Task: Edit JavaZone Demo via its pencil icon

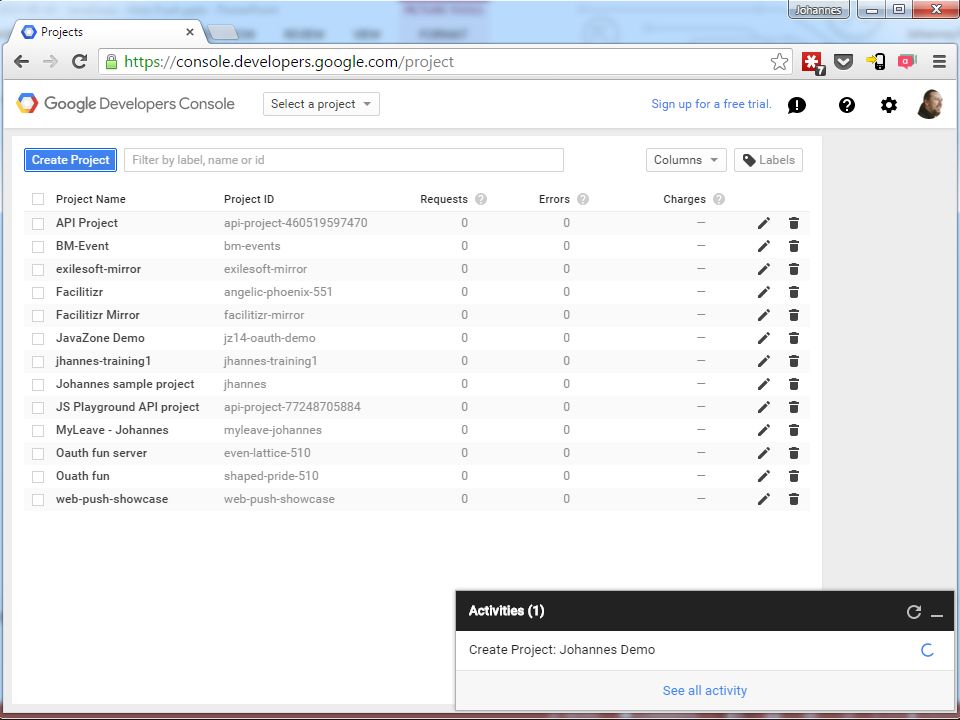Action: tap(763, 338)
